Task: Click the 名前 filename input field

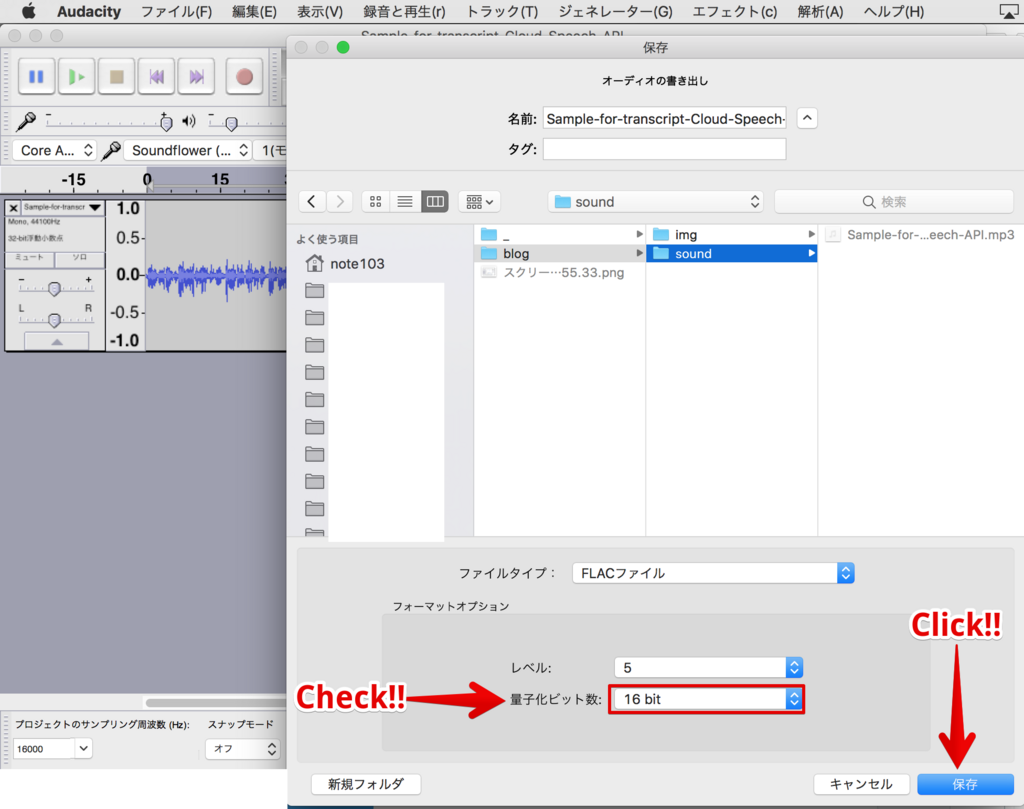Action: [664, 119]
